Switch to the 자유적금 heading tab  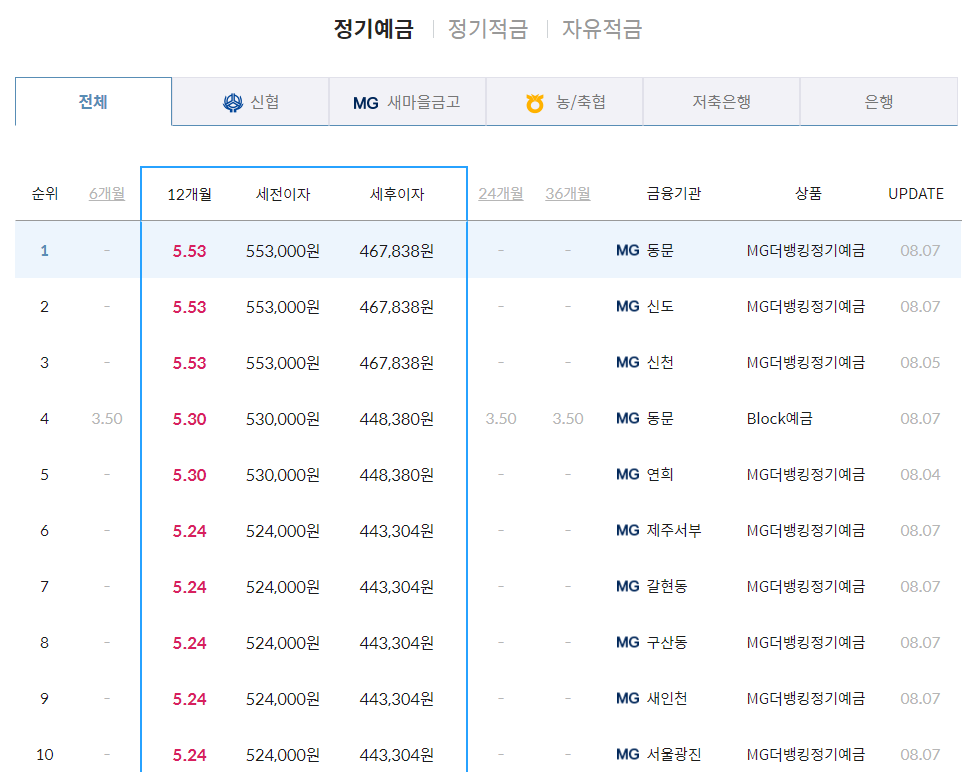click(602, 29)
